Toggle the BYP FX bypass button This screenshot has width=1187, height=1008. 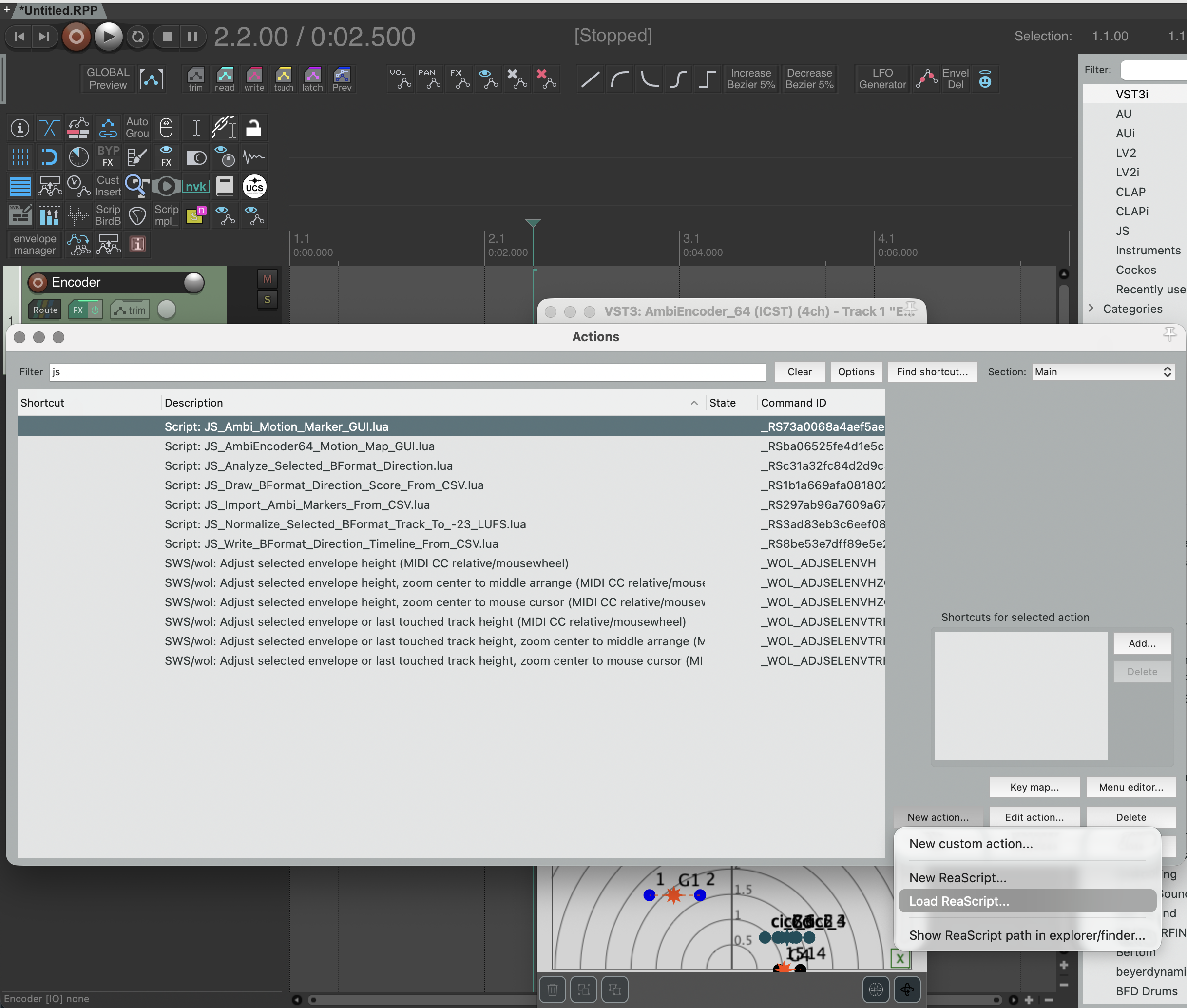(108, 157)
